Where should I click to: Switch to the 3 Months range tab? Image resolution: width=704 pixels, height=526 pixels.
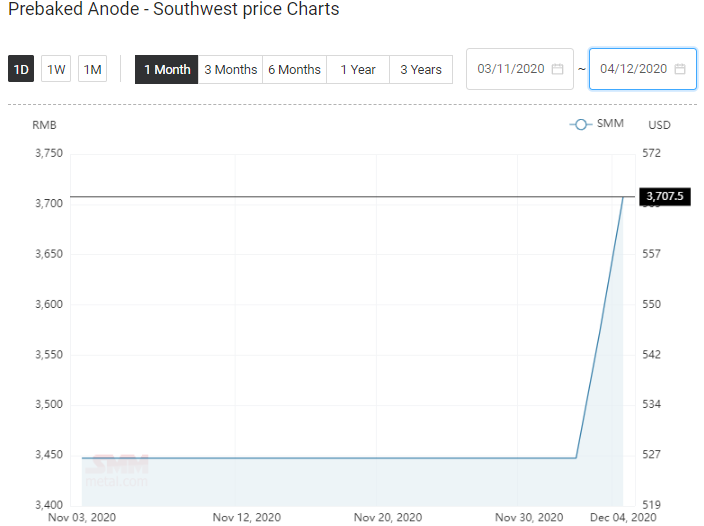point(230,69)
